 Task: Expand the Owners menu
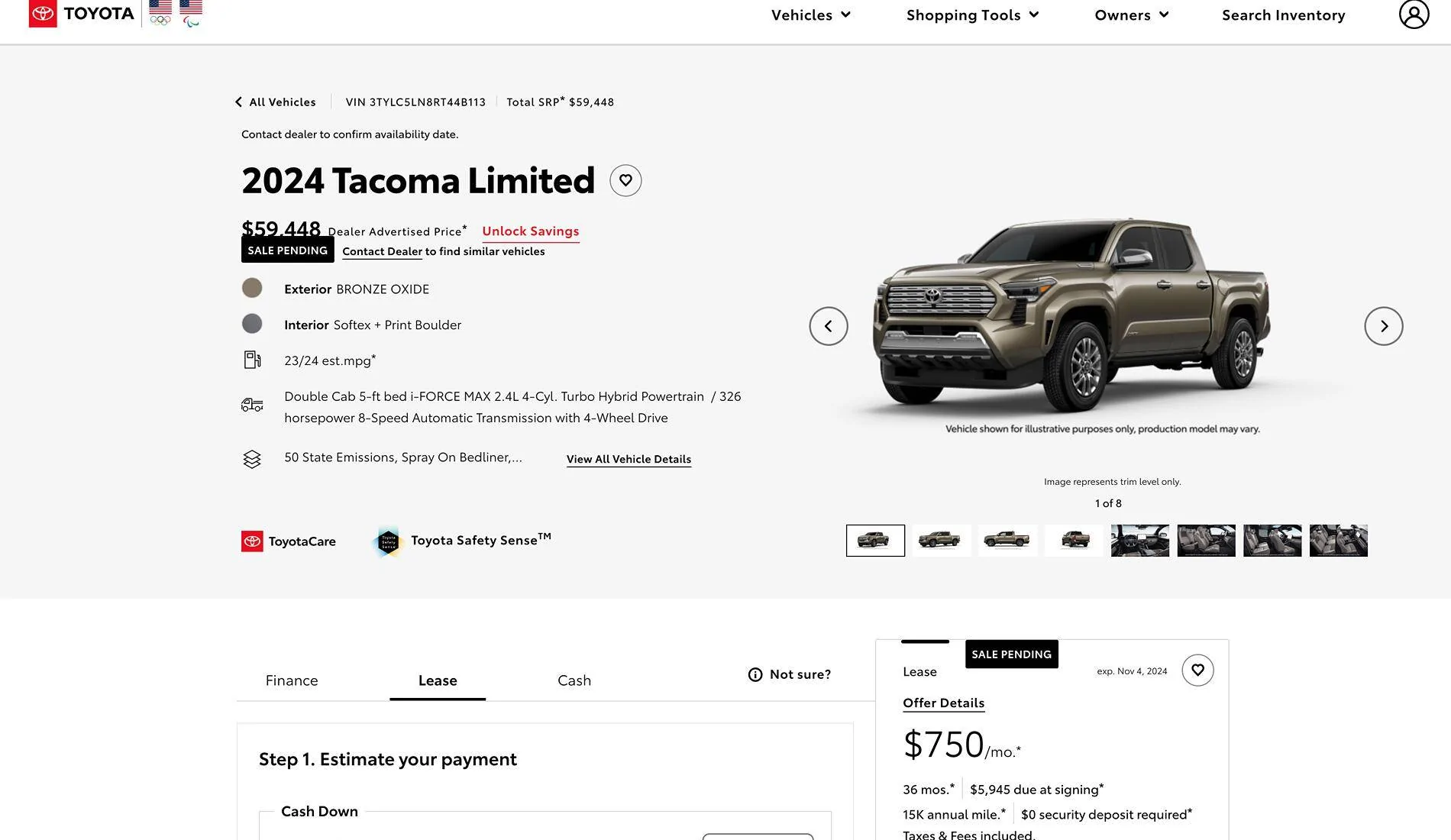pyautogui.click(x=1131, y=15)
